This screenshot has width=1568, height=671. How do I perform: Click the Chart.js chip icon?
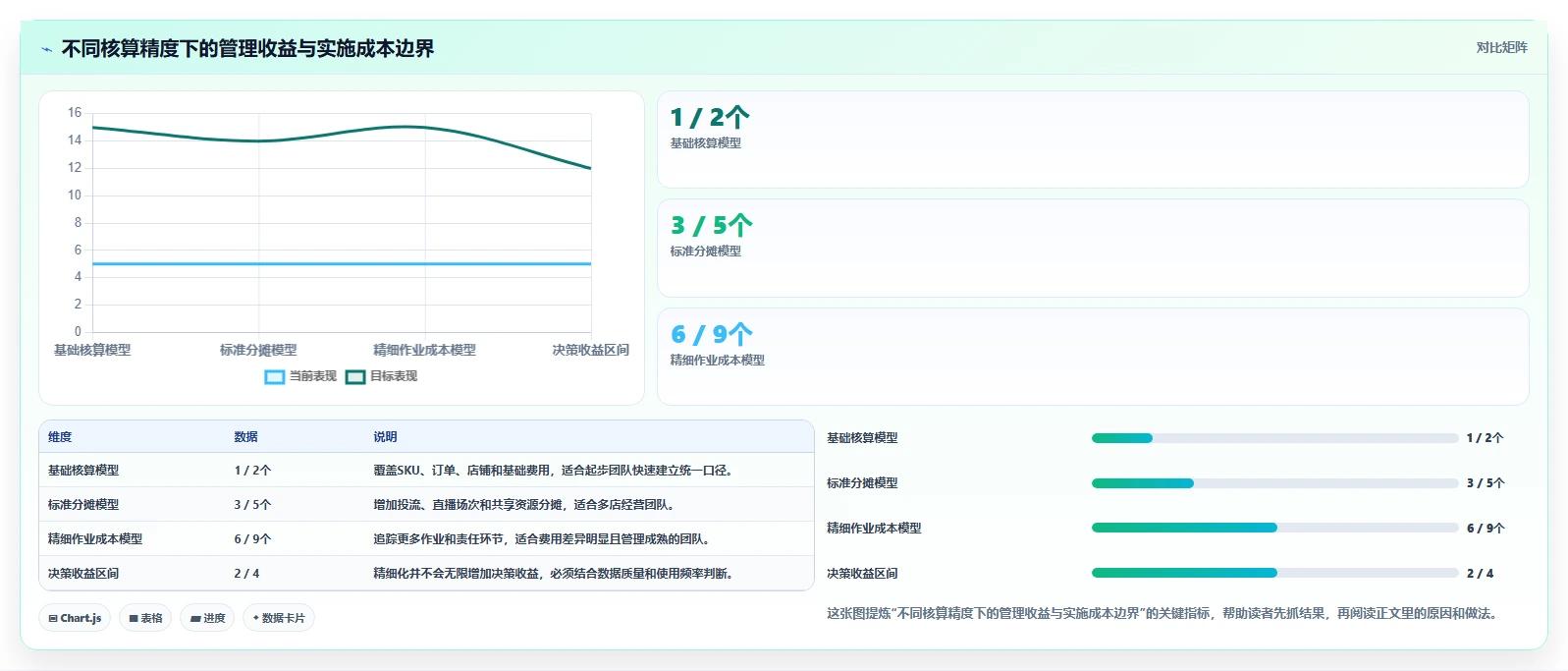tap(53, 619)
